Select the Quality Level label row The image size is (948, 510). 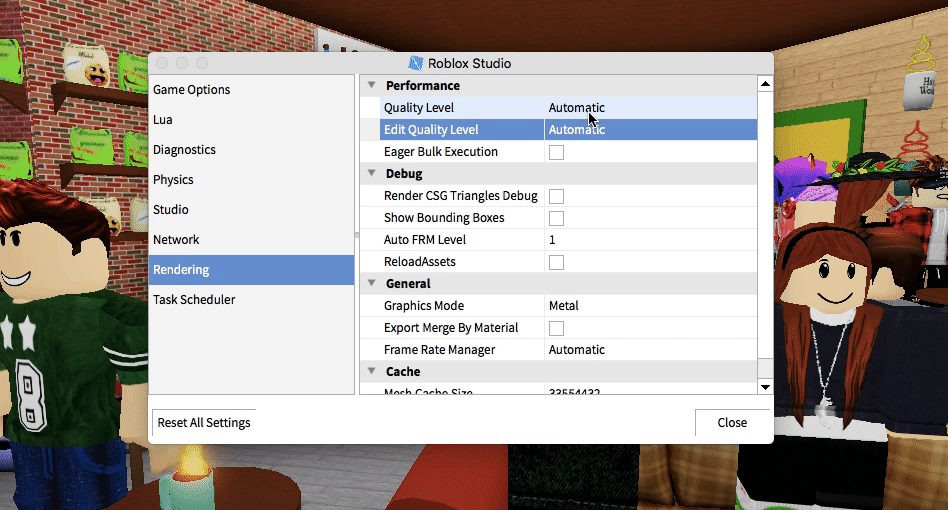click(418, 108)
